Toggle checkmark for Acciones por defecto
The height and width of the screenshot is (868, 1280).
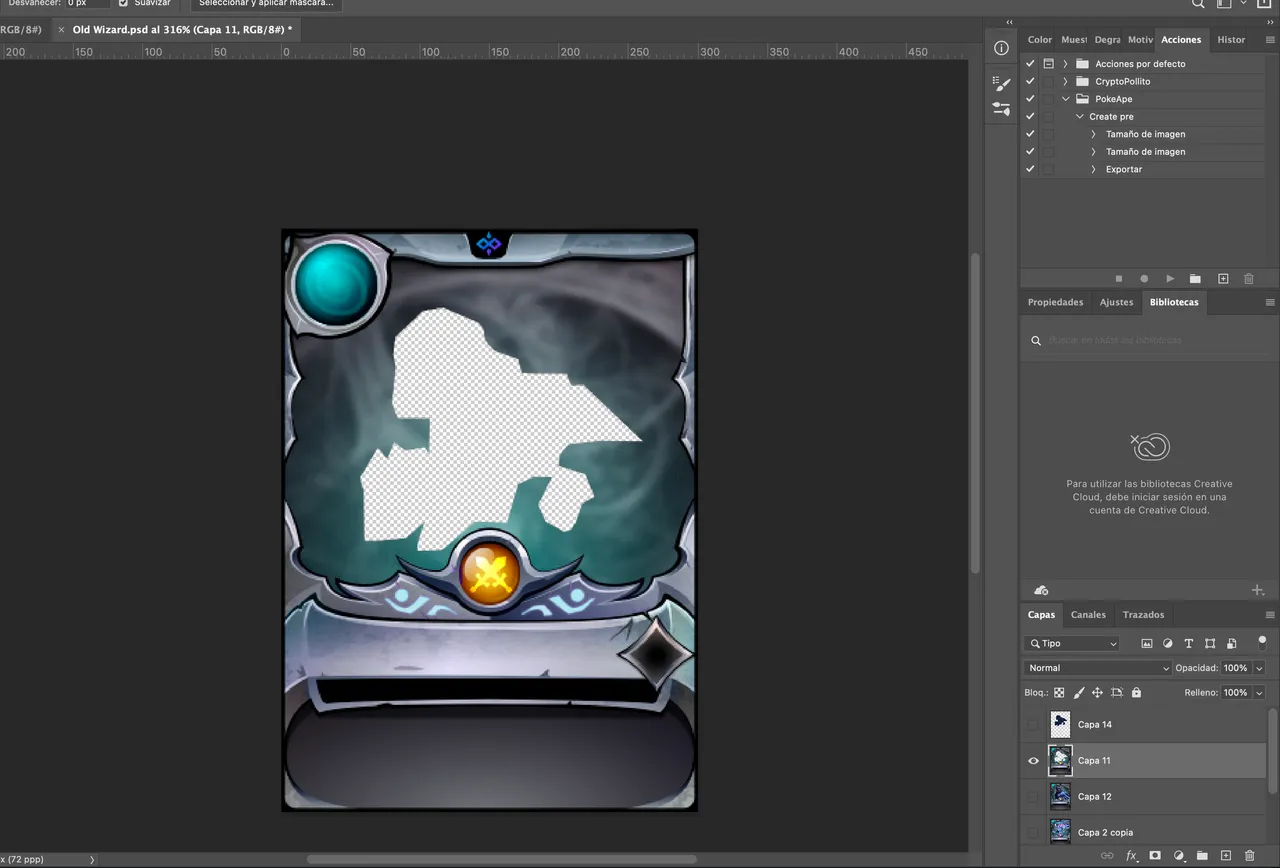click(x=1030, y=63)
